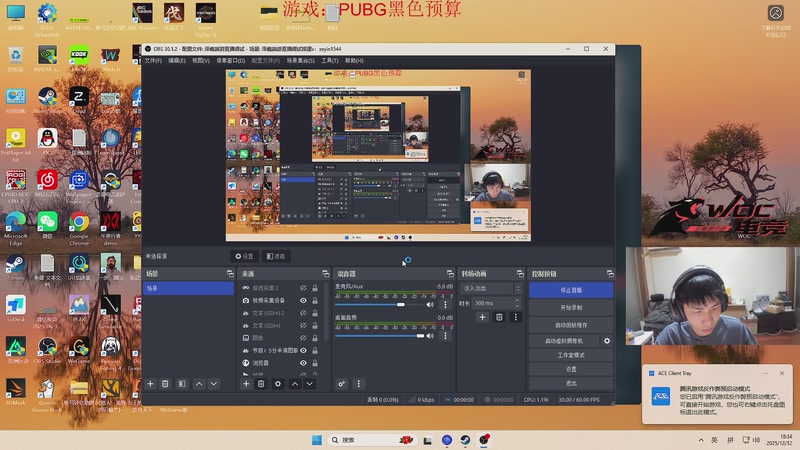Screen dimensions: 800x450
Task: Show the 游戏采集 2 source via eye icon
Action: pos(303,288)
